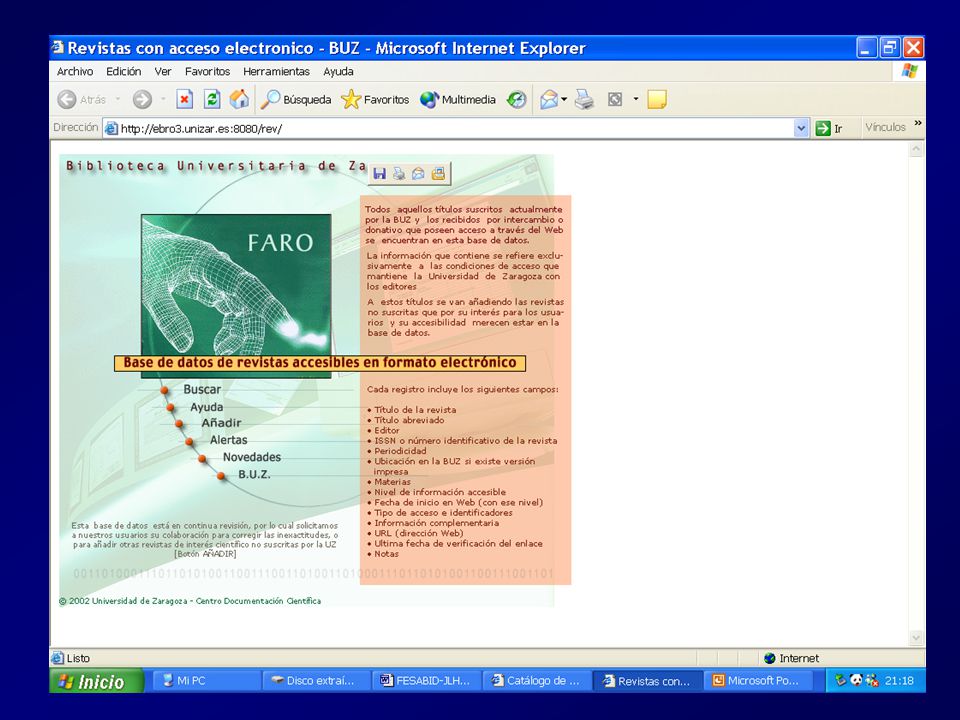
Task: Go back with the Atrás button
Action: (81, 99)
